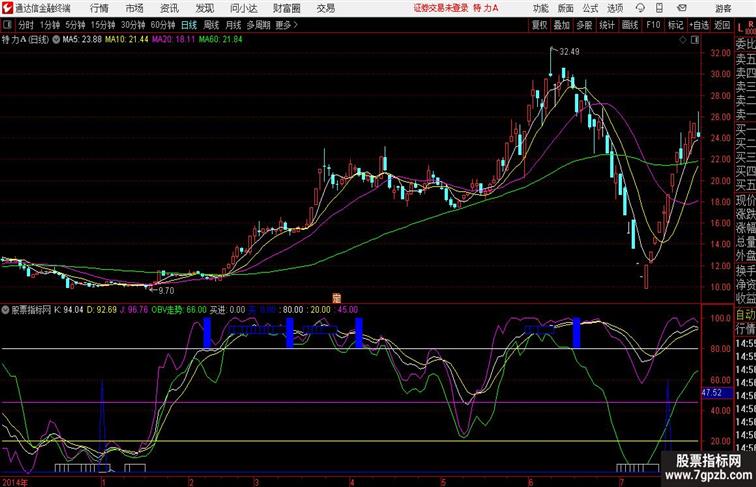The image size is (756, 487).
Task: Switch to 分时 chart tab
Action: (x=26, y=25)
